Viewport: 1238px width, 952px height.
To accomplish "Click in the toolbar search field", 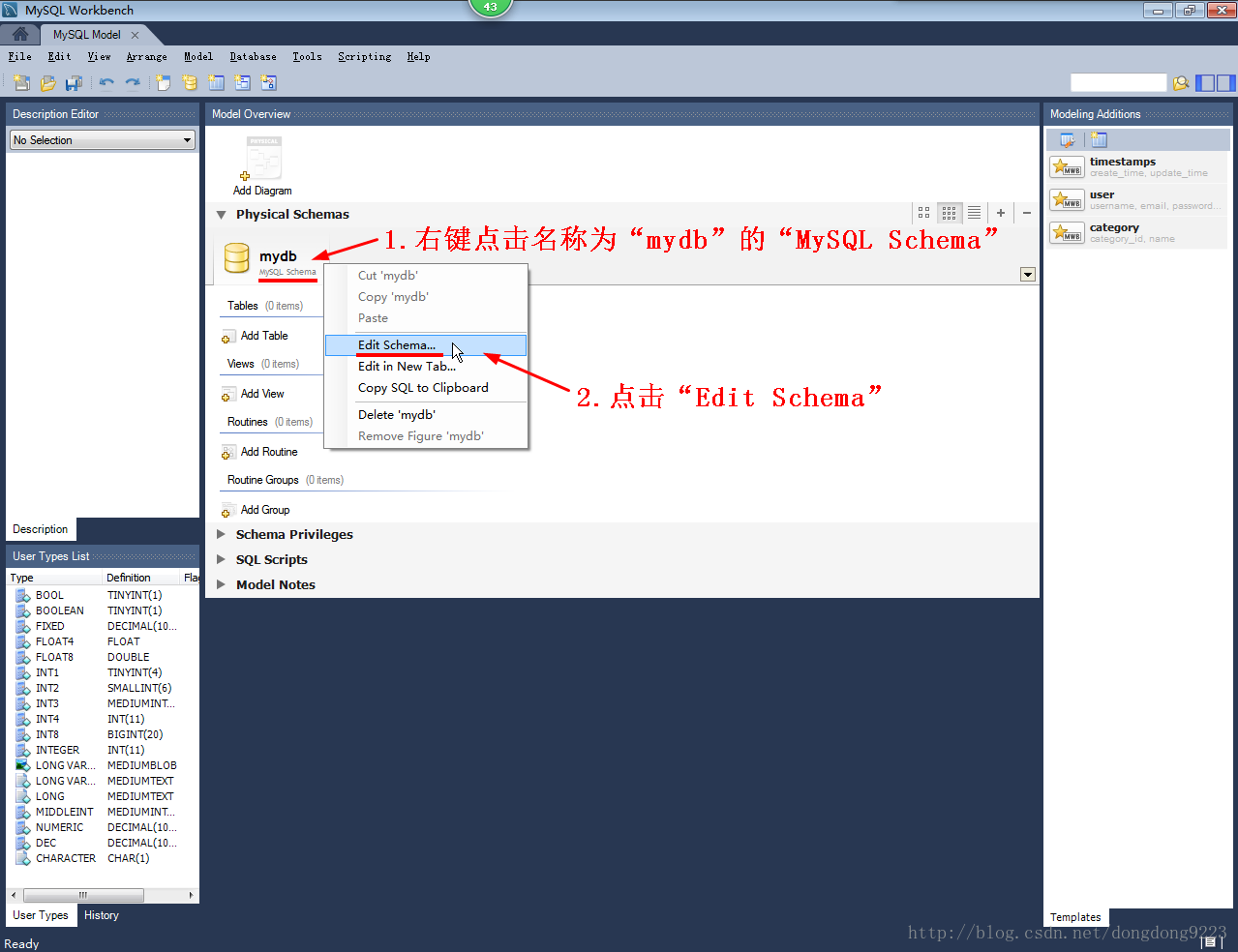I will coord(1119,83).
